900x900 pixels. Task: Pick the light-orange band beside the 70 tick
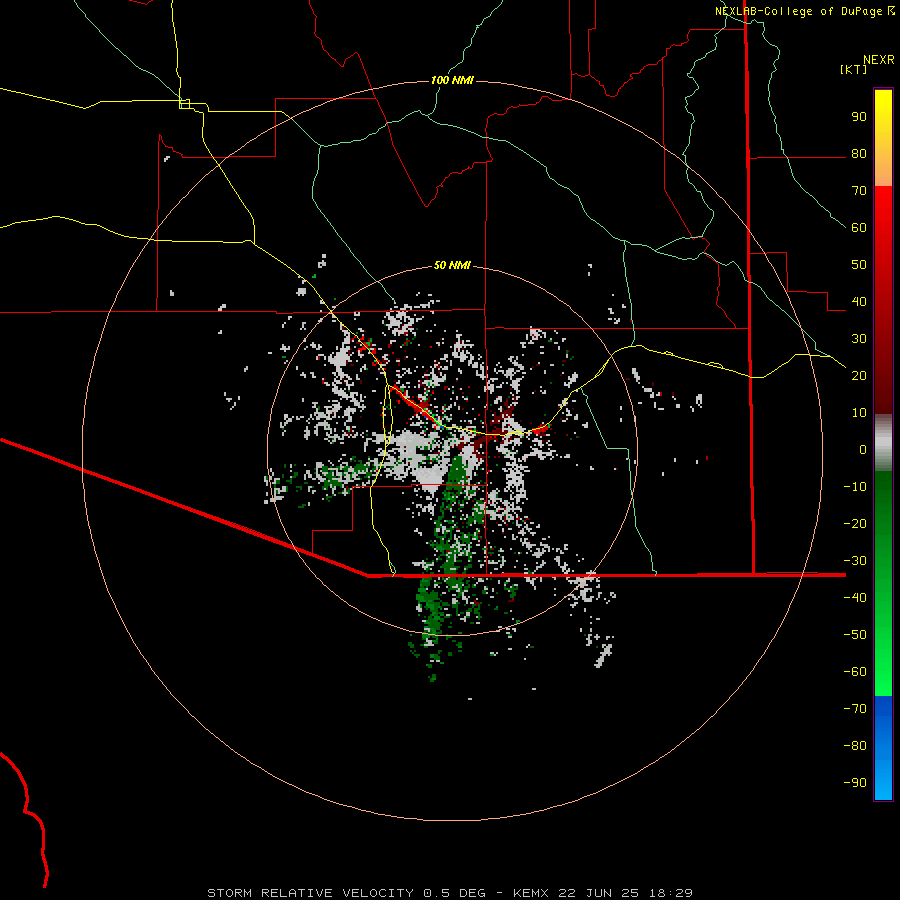pos(883,174)
